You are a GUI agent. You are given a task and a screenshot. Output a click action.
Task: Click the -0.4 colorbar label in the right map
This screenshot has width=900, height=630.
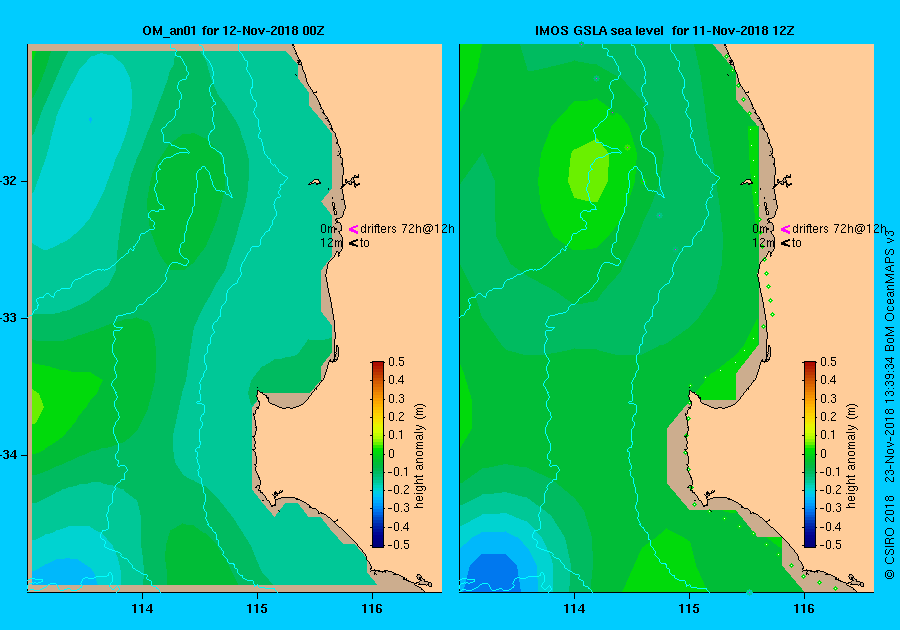pos(831,527)
